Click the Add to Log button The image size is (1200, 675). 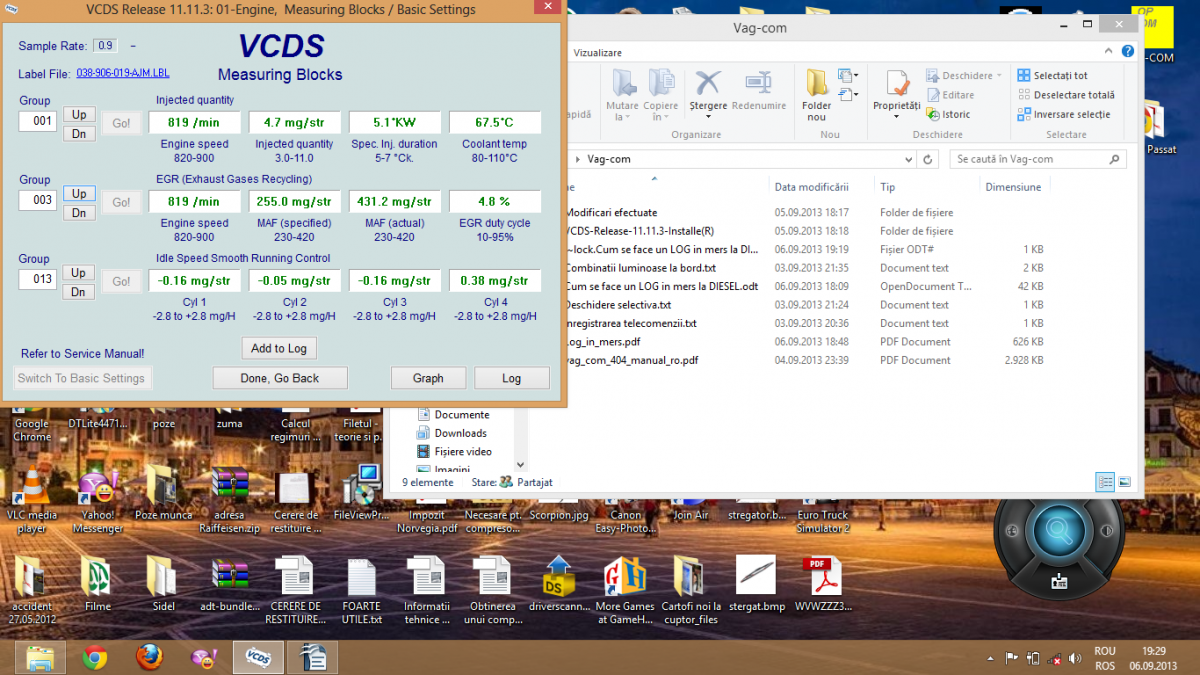pos(279,348)
